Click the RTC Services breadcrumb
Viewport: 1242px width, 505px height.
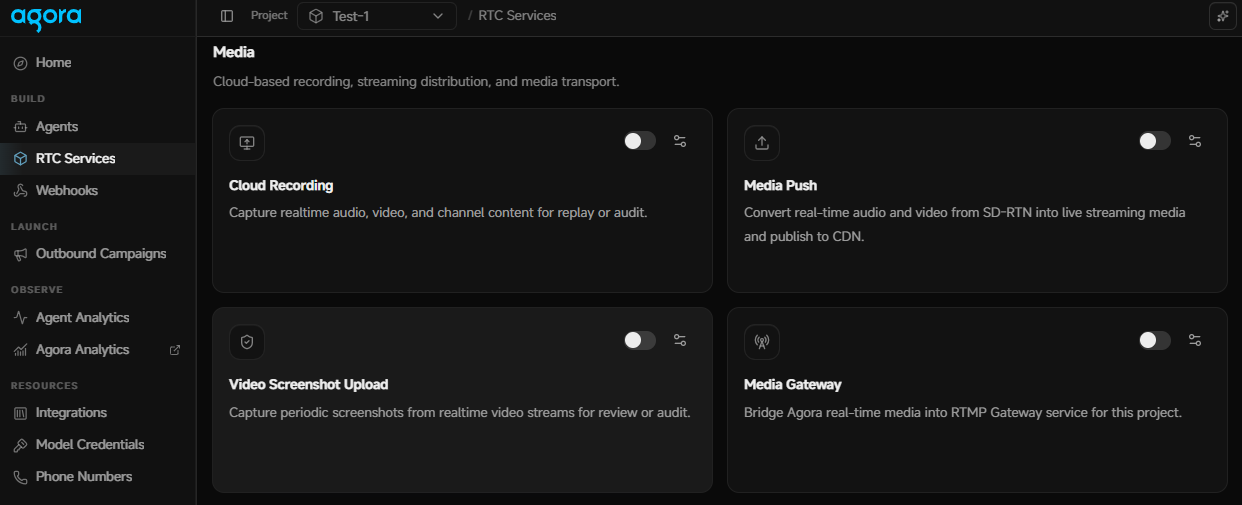click(517, 16)
